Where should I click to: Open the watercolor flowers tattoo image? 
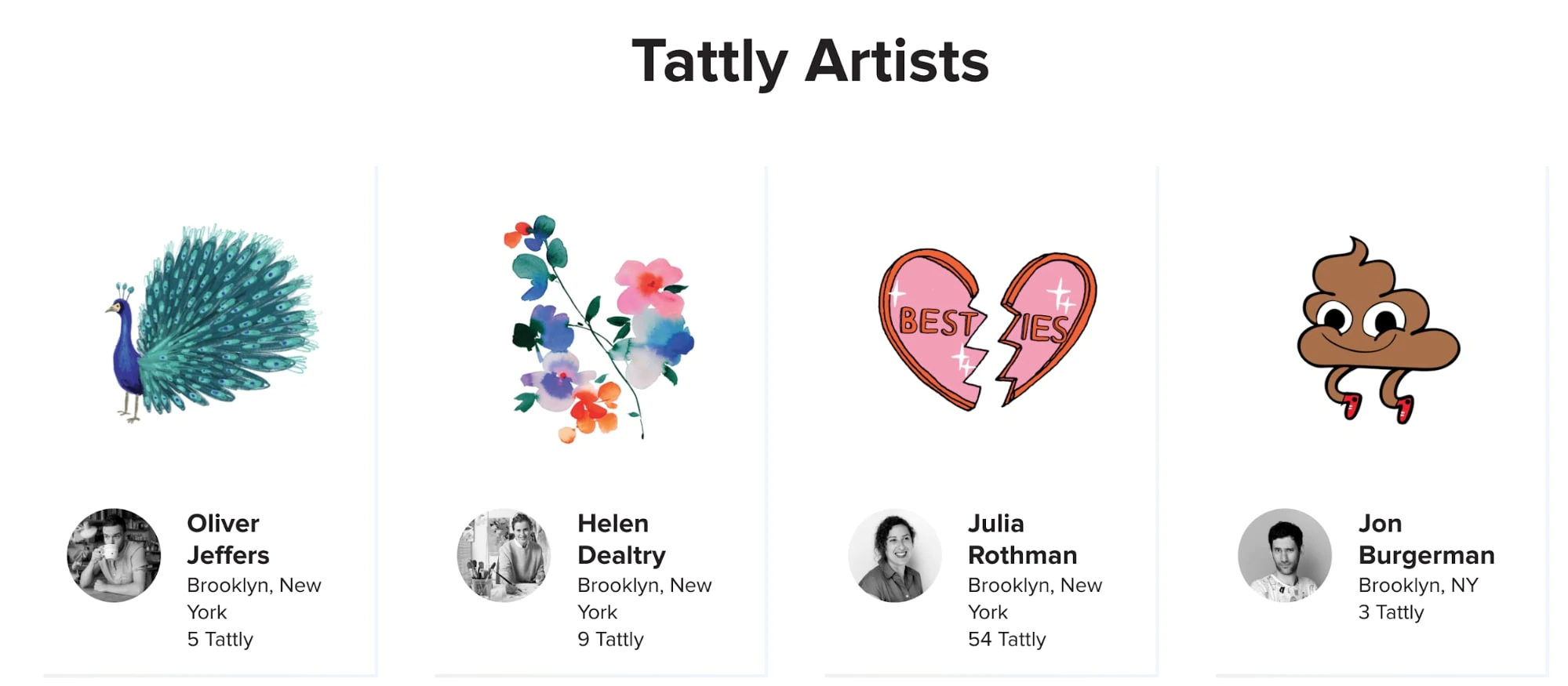point(600,329)
